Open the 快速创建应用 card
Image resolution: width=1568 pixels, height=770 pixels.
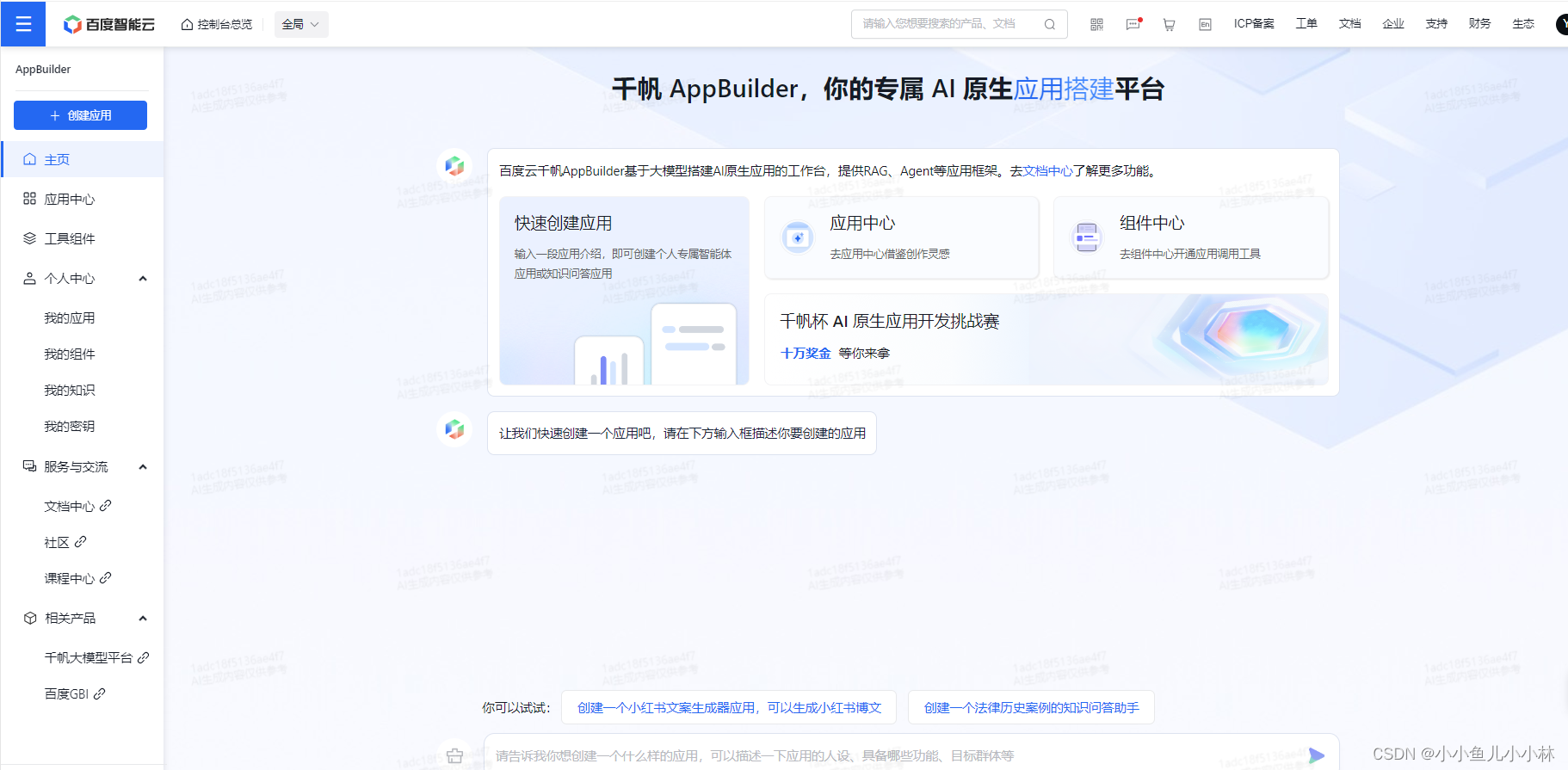point(624,290)
